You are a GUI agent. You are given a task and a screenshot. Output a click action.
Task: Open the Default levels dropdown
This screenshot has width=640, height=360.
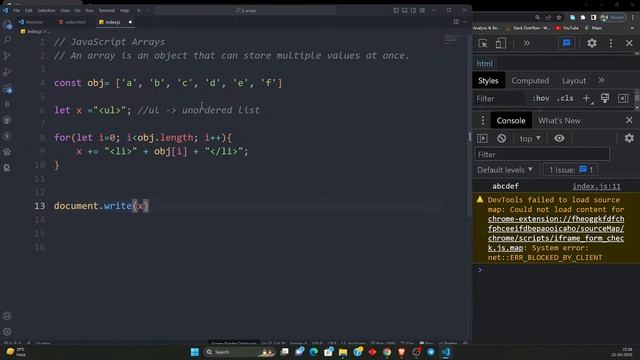point(505,170)
